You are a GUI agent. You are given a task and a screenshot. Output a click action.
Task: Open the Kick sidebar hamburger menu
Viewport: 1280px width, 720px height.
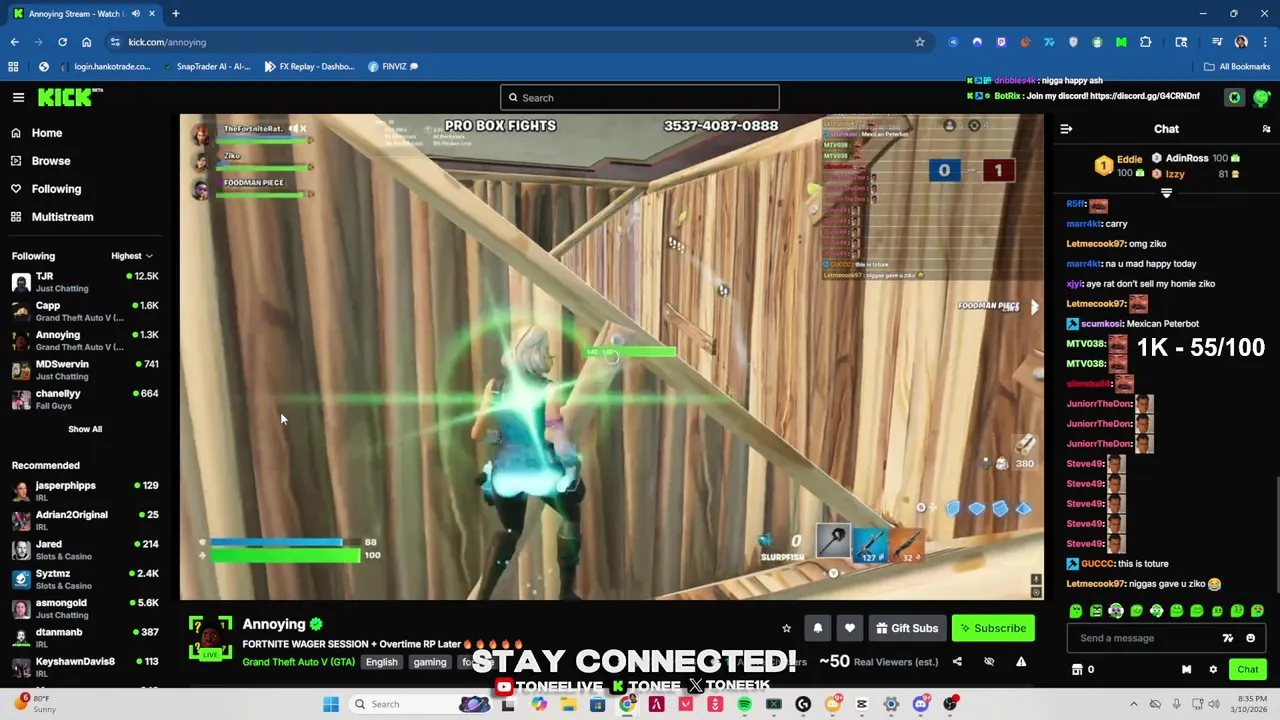point(18,97)
